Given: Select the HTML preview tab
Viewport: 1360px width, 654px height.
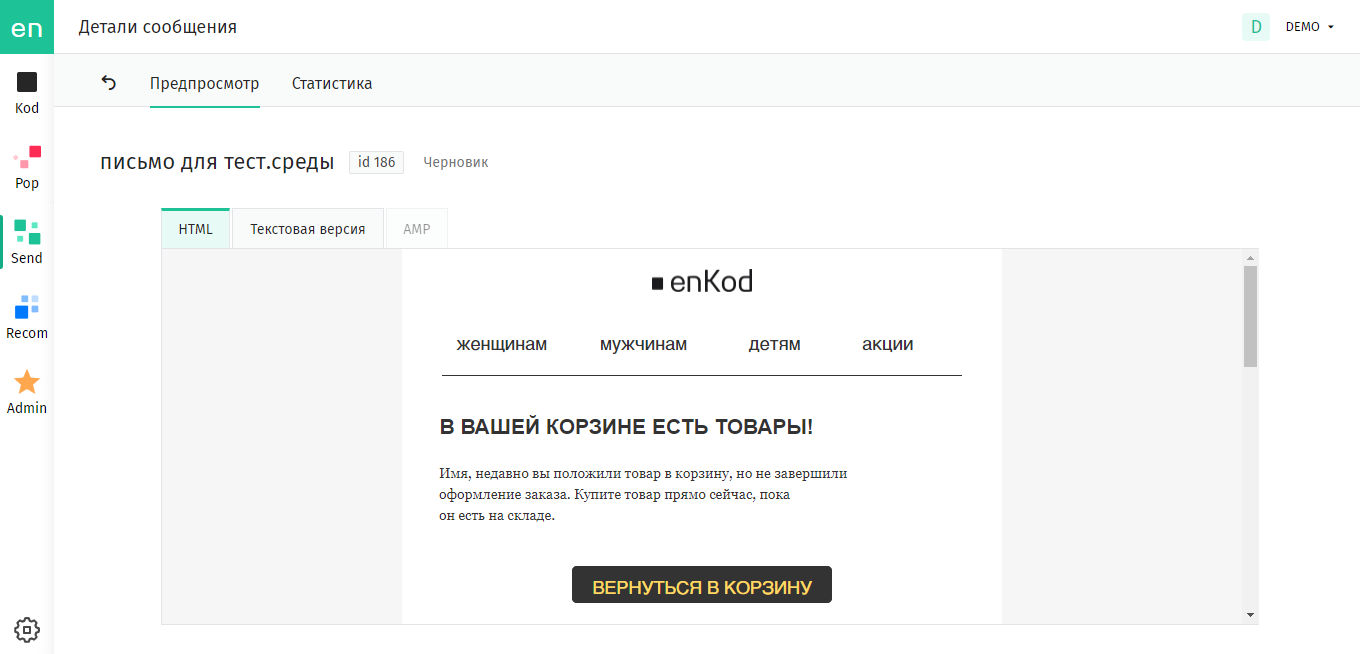Looking at the screenshot, I should click(196, 229).
